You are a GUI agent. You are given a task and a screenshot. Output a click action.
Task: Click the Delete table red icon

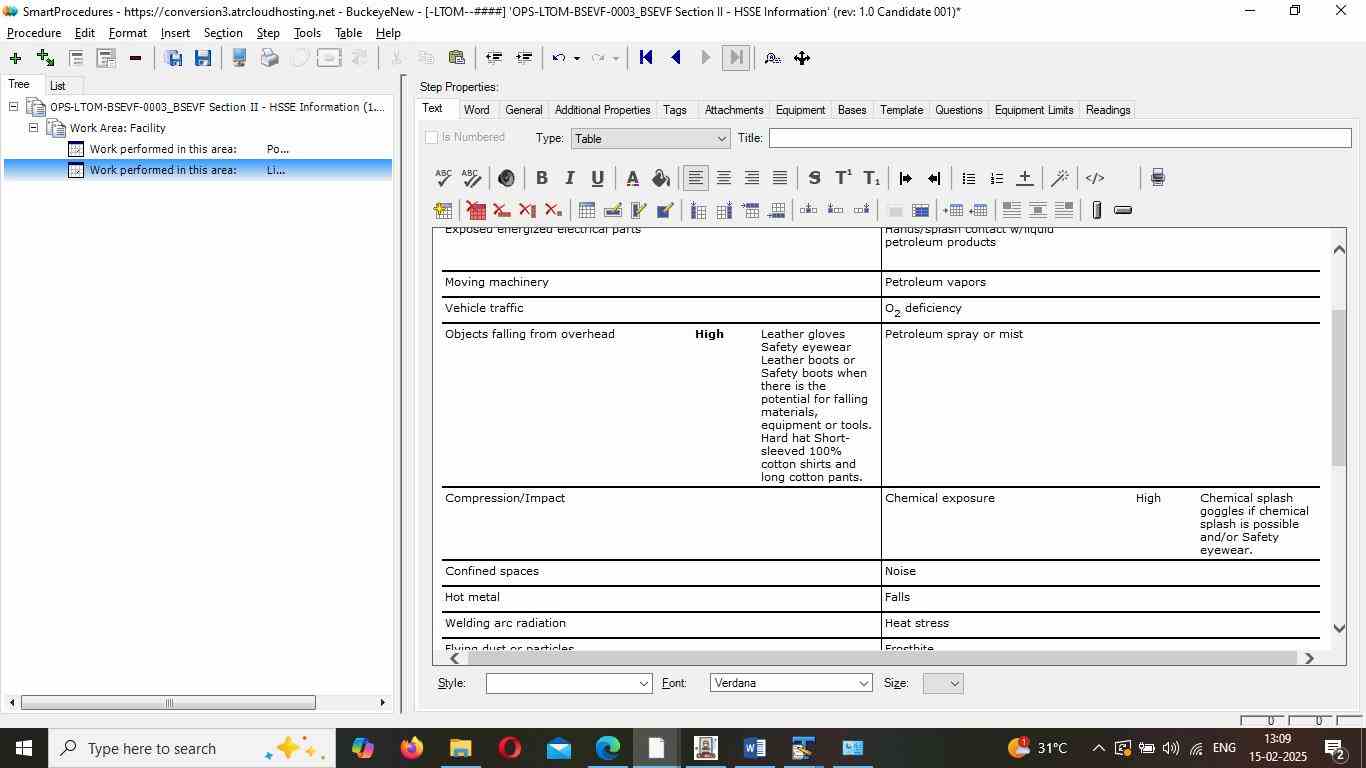tap(476, 210)
